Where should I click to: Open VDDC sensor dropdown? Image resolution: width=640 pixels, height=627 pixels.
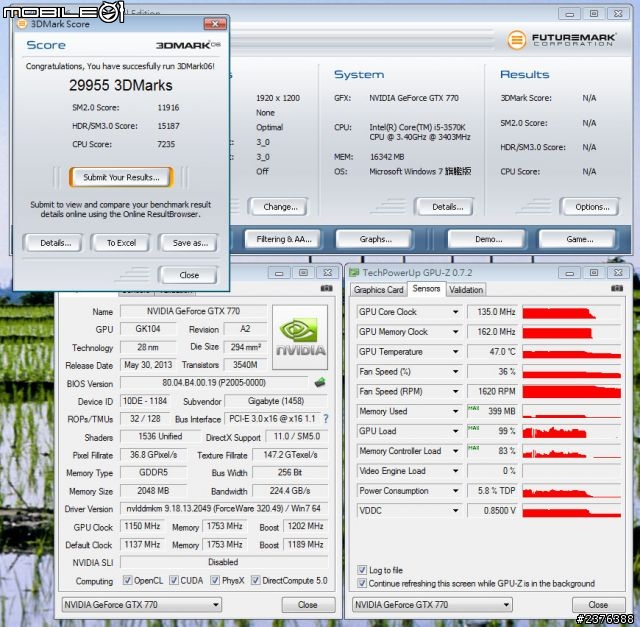point(456,510)
